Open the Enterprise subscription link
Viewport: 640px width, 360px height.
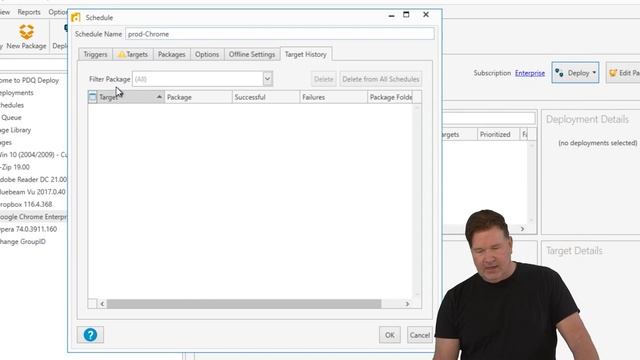tap(530, 73)
